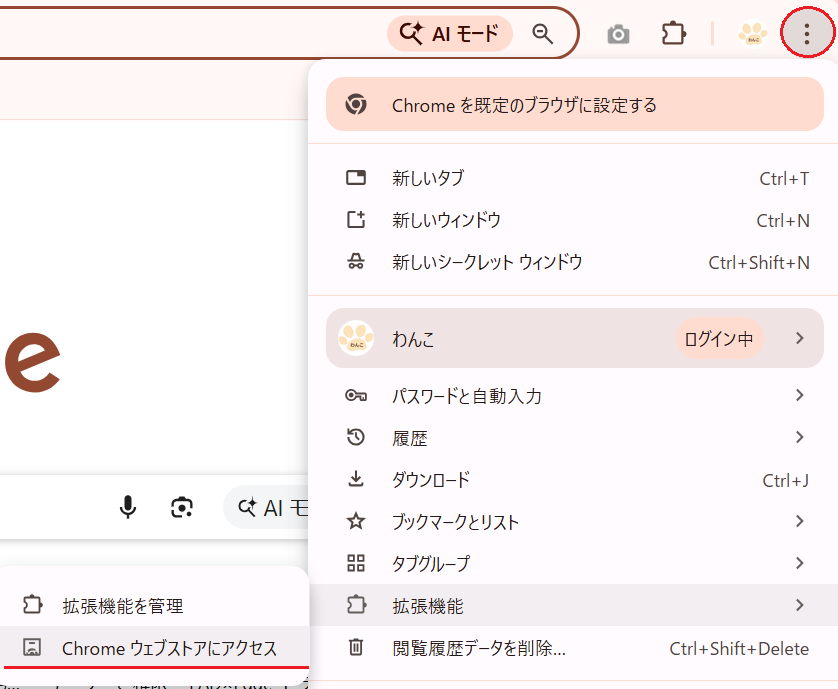Screen dimensions: 838x689
Task: Open 拡張機能を管理 from the submenu
Action: click(155, 605)
